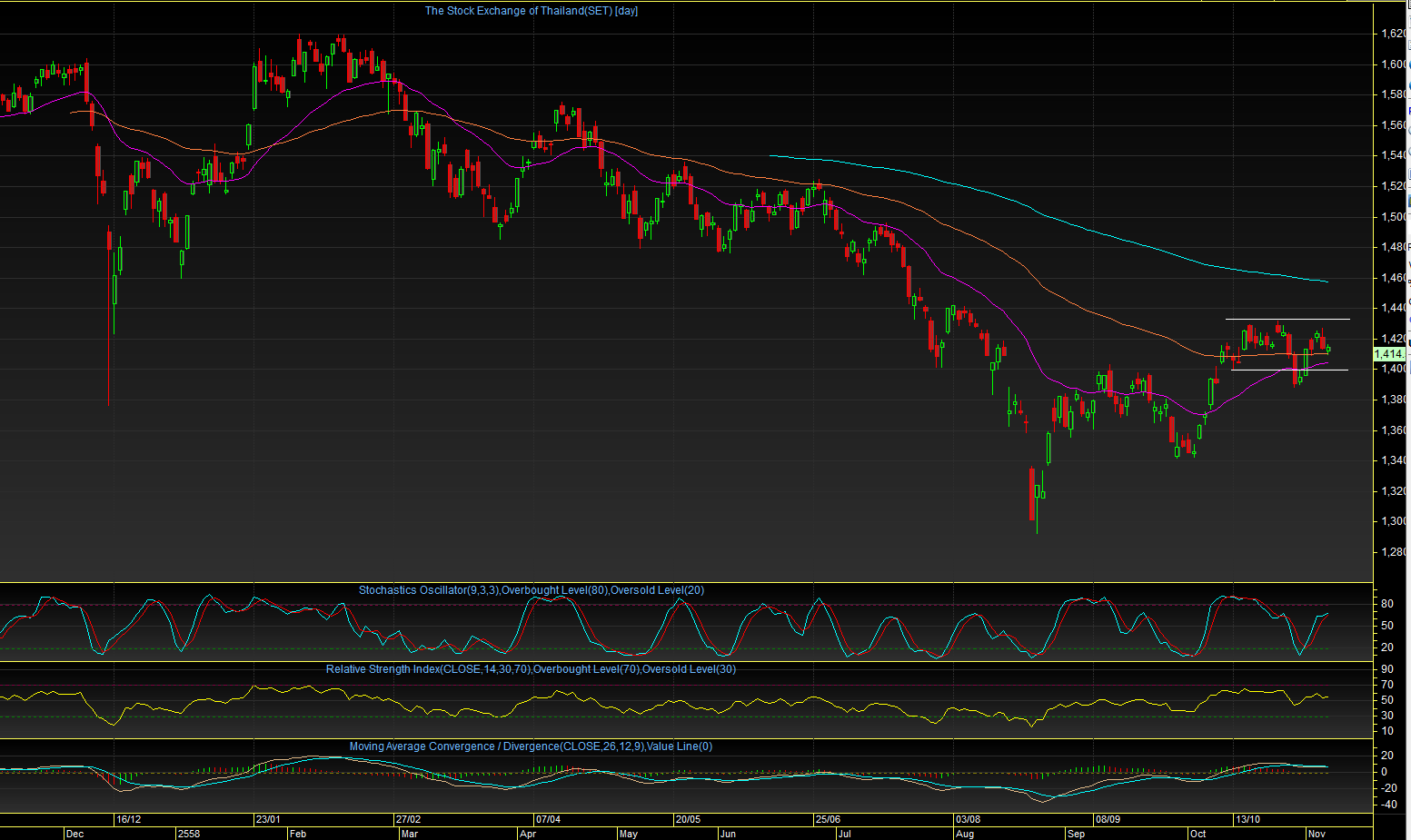Click the 50 value on the Stochastics scale
The image size is (1411, 840).
click(1387, 626)
